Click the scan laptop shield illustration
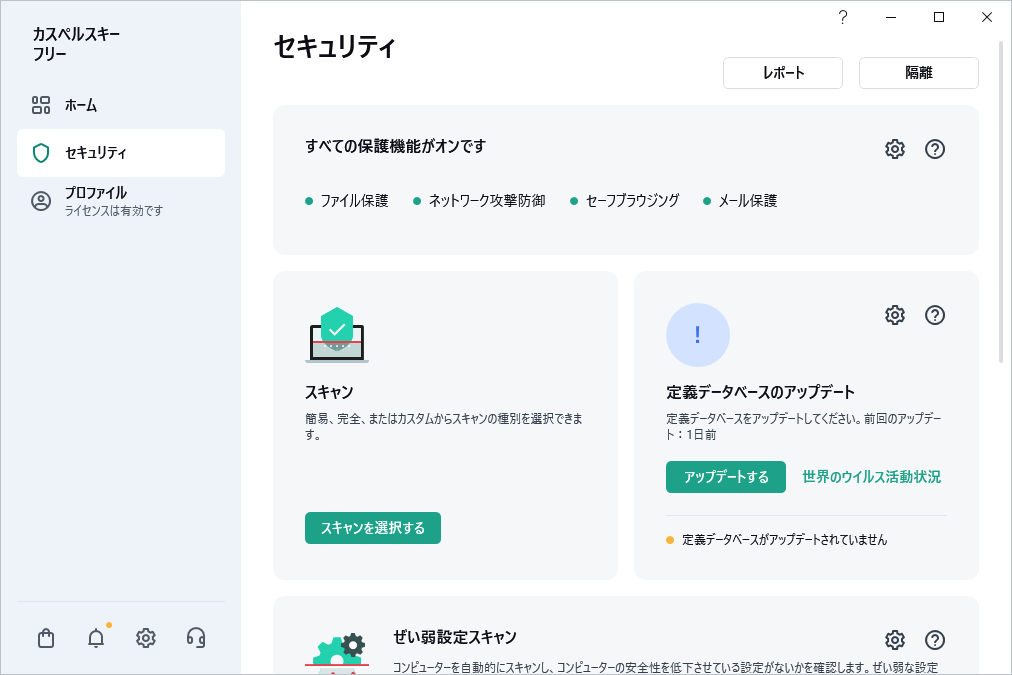Viewport: 1012px width, 675px height. point(337,335)
